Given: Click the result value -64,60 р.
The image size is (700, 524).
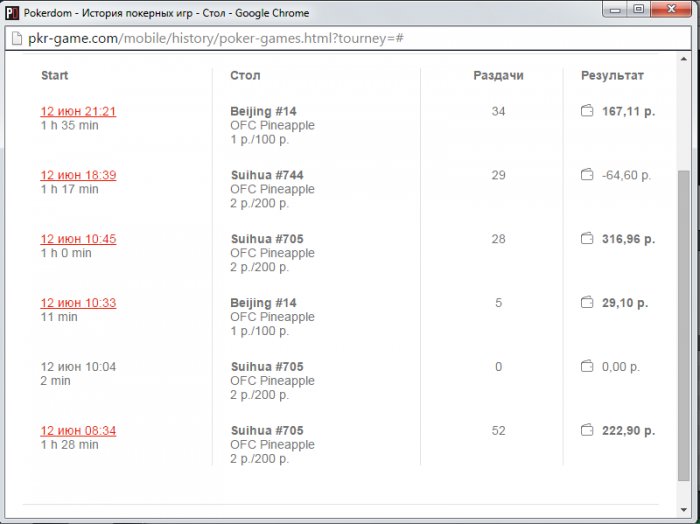Looking at the screenshot, I should 626,175.
